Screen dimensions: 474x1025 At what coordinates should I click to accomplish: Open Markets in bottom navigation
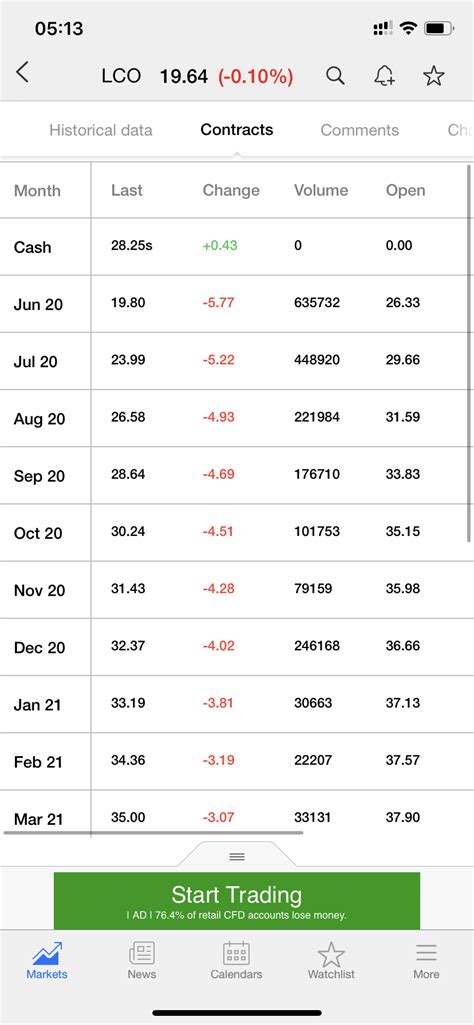tap(47, 960)
